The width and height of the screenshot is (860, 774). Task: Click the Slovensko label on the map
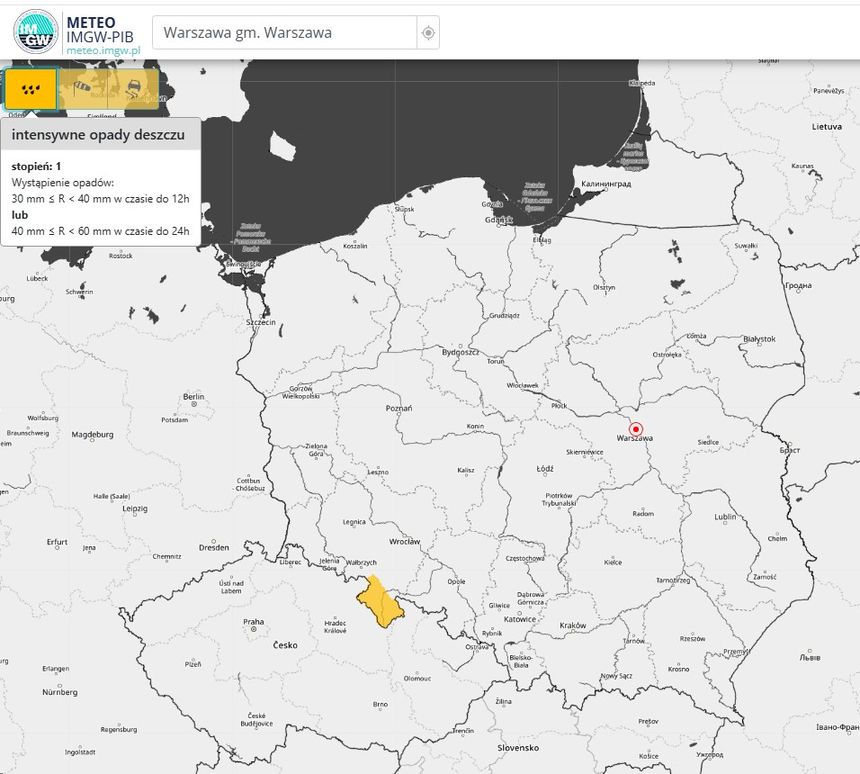click(x=518, y=748)
